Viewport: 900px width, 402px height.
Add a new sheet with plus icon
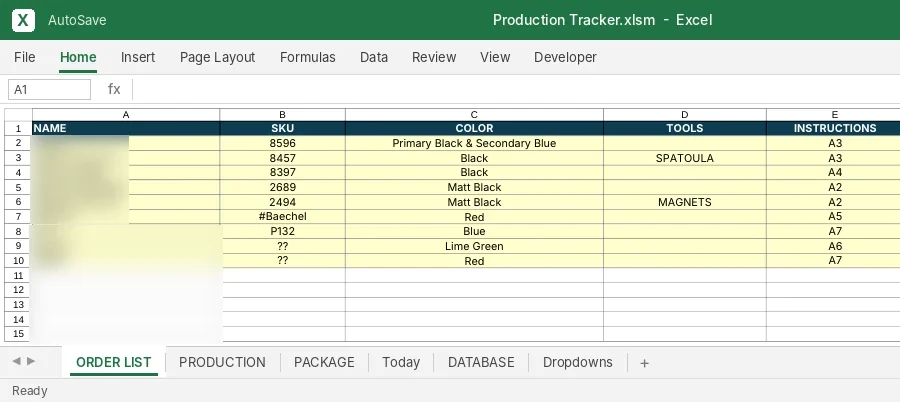pyautogui.click(x=644, y=363)
